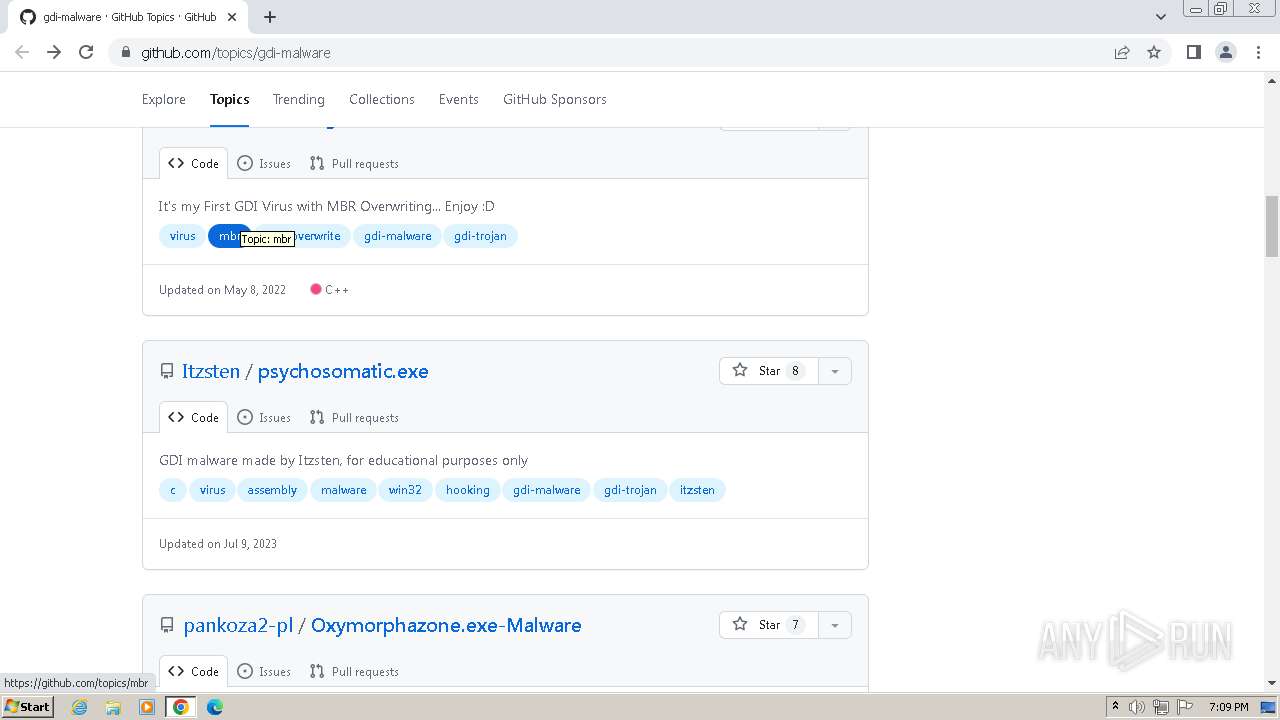Open side panel icon in toolbar

[1193, 52]
